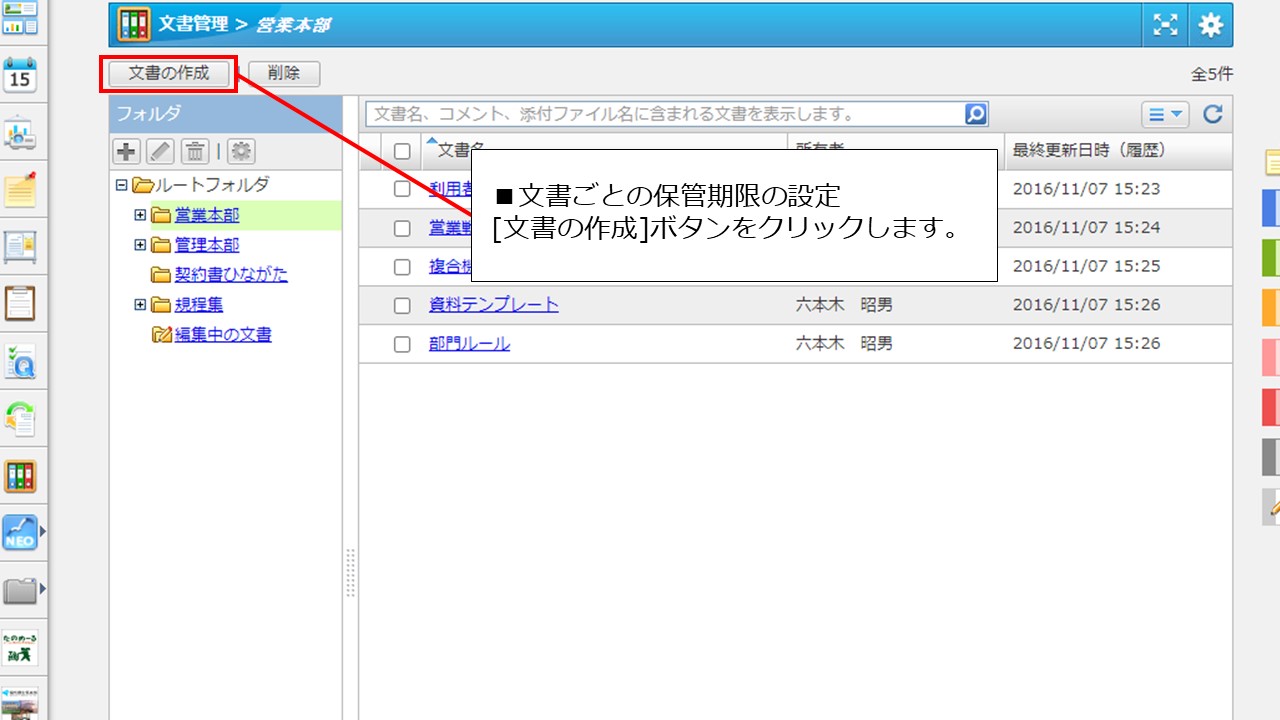This screenshot has width=1280, height=720.
Task: Check the select-all checkbox in header
Action: point(404,150)
